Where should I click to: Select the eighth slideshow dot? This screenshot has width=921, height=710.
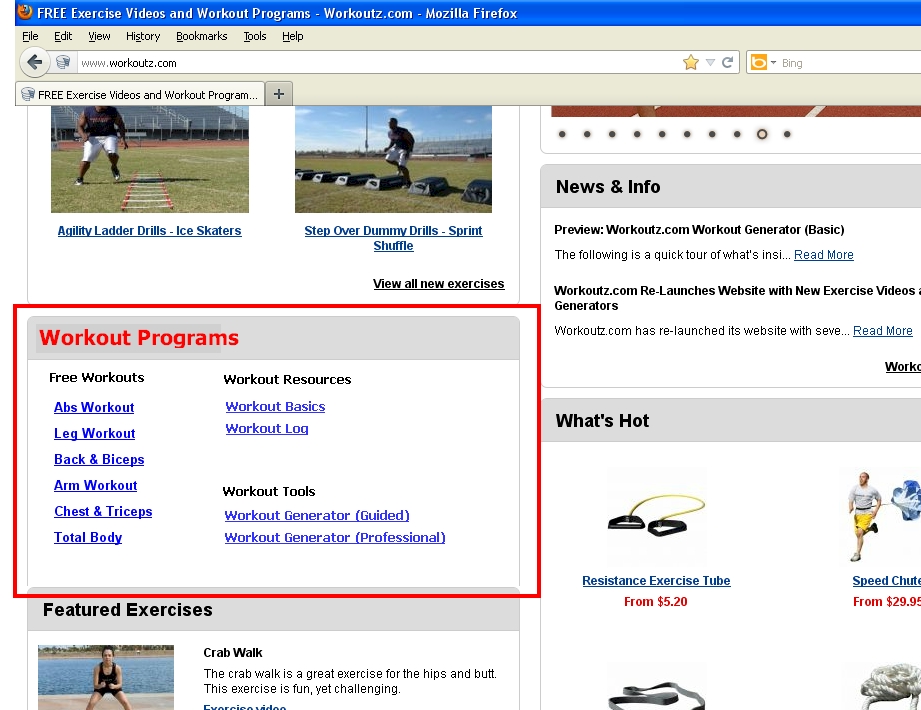tap(737, 134)
